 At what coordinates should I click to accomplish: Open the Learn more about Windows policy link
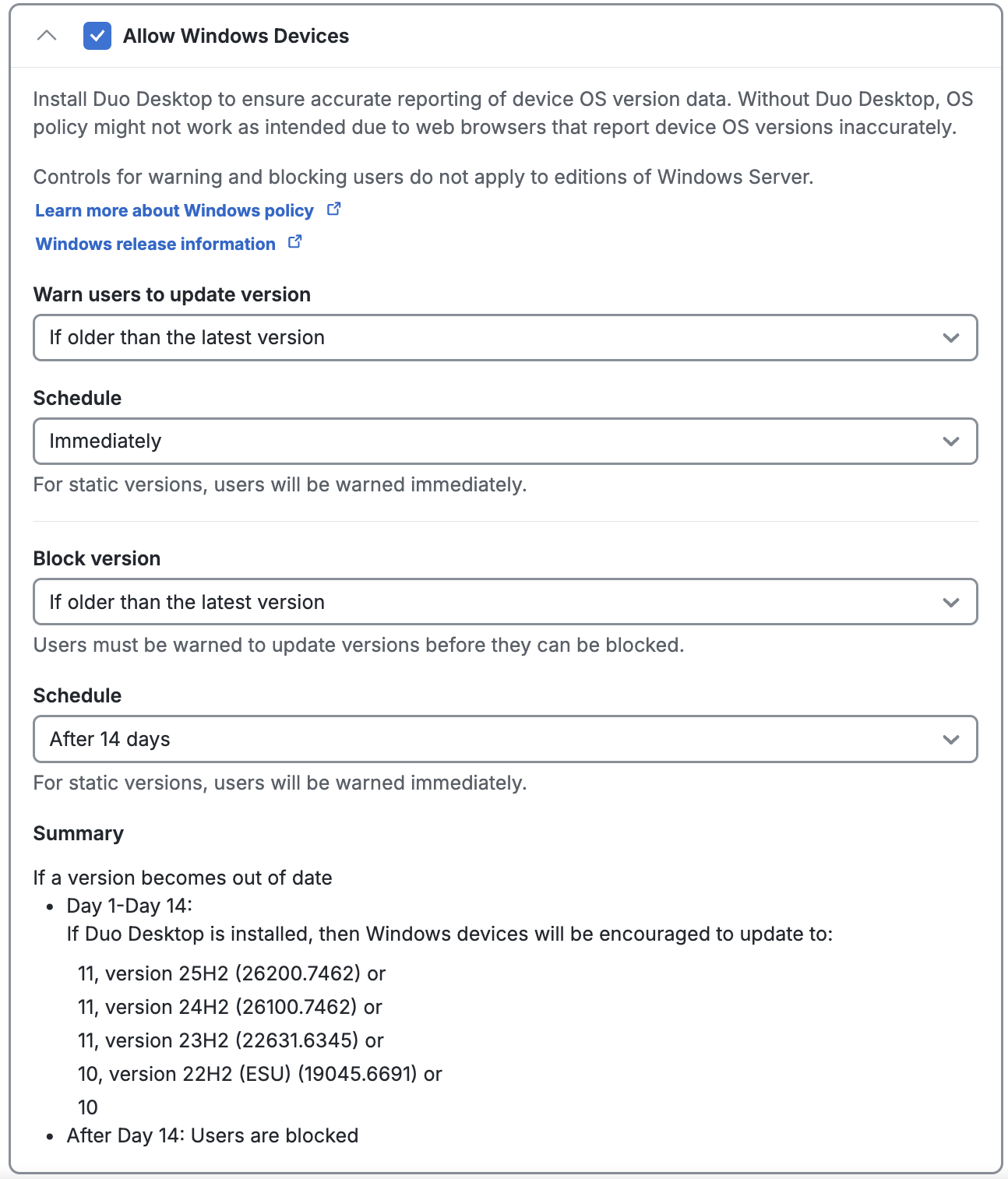[174, 209]
